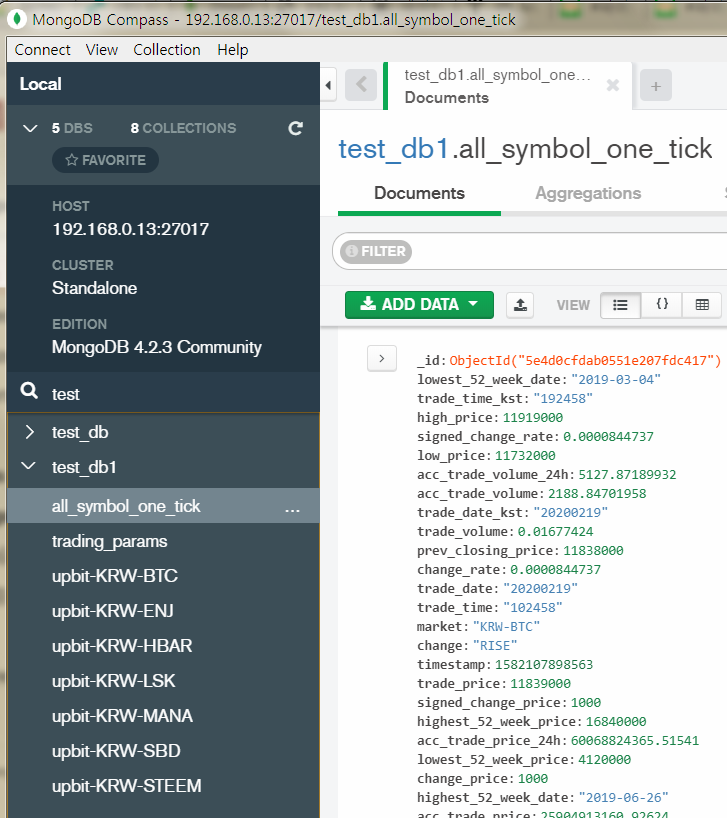Switch to list view icon
Viewport: 727px width, 818px height.
click(x=620, y=305)
